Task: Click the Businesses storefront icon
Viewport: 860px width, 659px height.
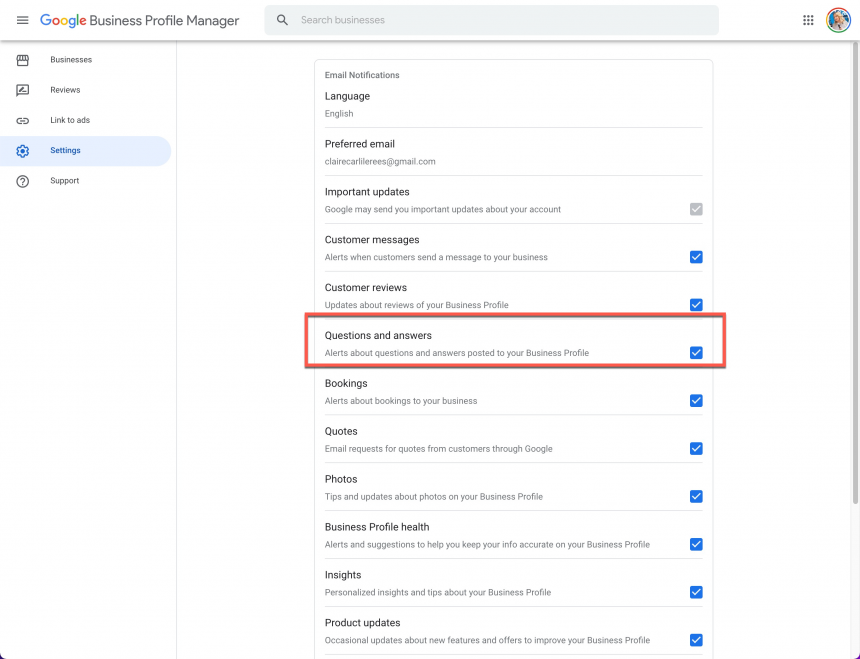Action: point(23,60)
